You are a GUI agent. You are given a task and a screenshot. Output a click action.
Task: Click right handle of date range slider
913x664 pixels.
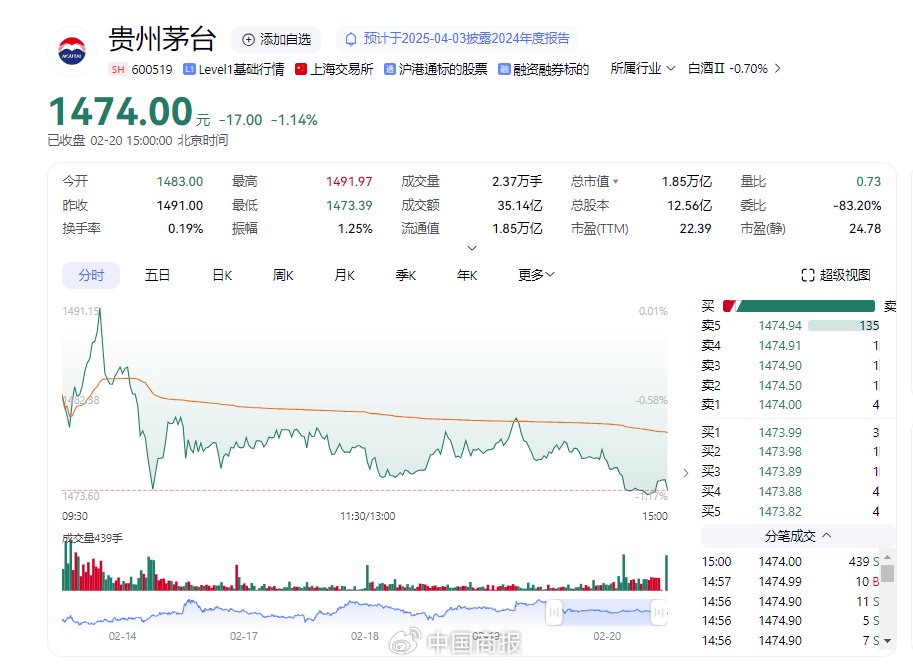(x=659, y=612)
